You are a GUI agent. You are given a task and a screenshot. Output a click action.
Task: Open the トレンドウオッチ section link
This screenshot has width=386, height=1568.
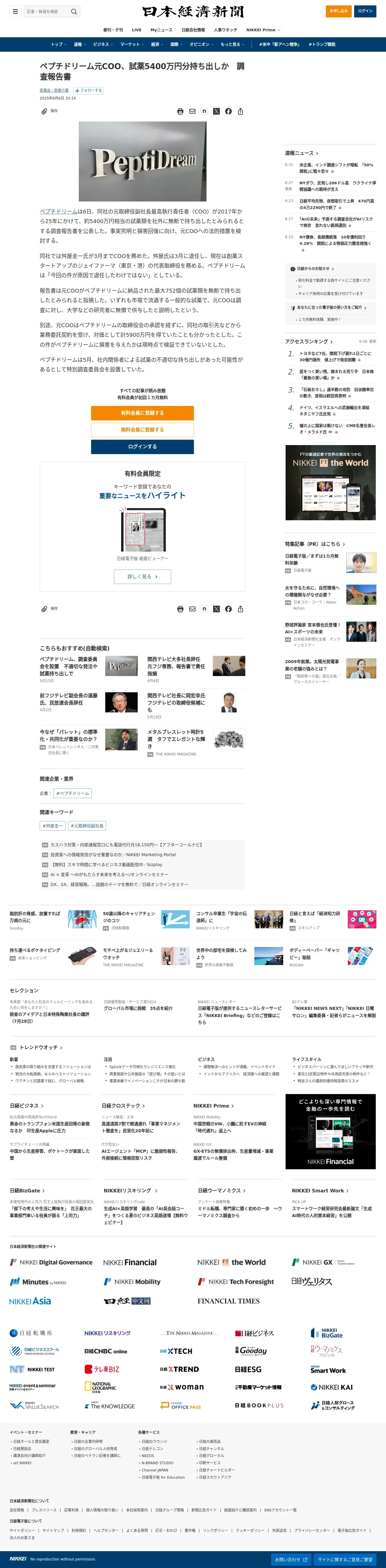41,1047
